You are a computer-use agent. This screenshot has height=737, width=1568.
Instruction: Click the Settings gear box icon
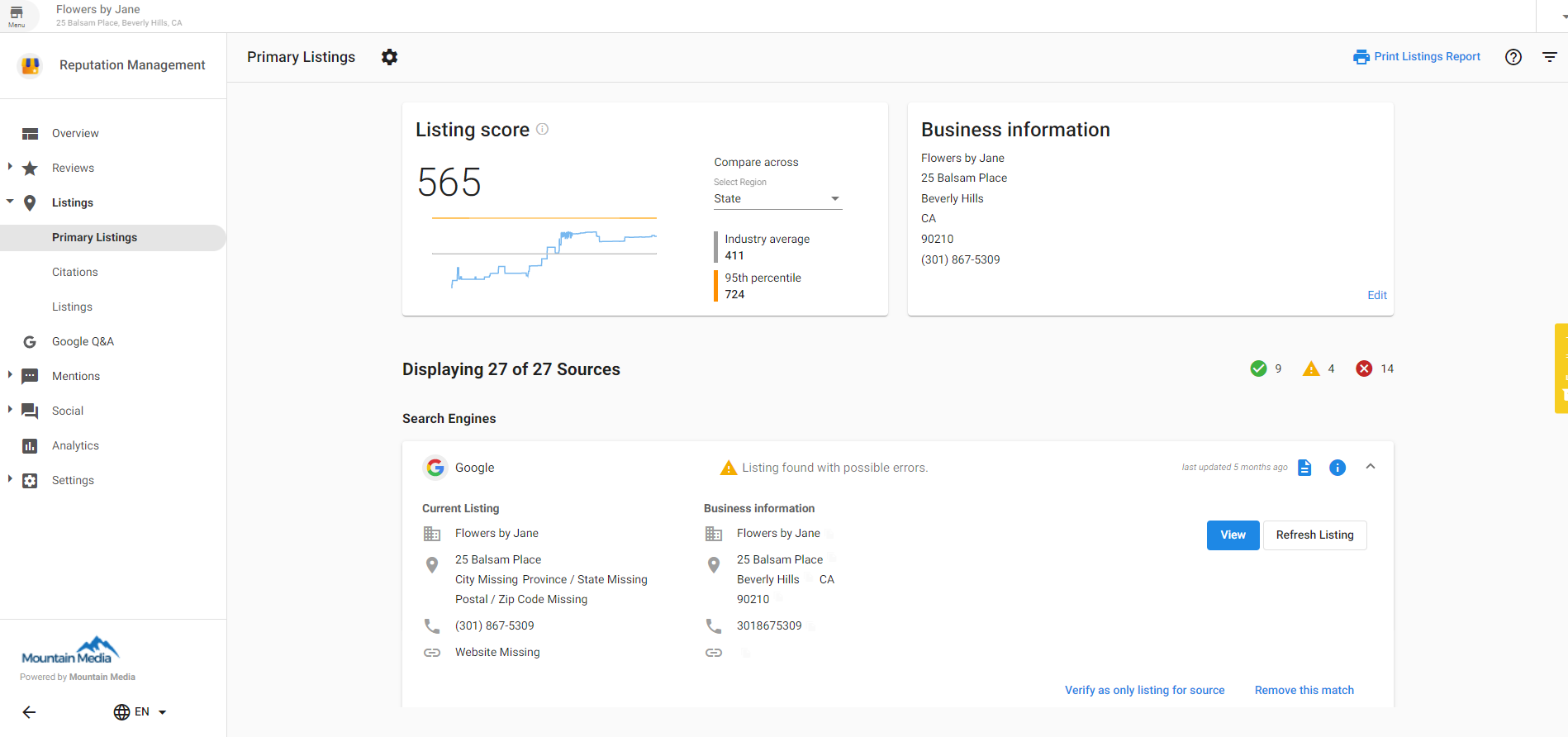click(30, 481)
